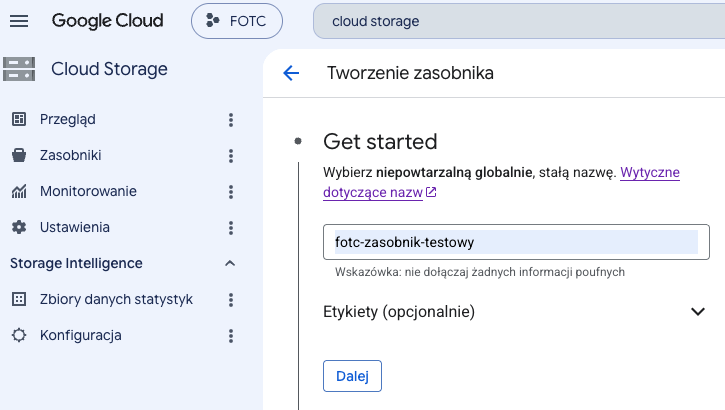Image resolution: width=725 pixels, height=410 pixels.
Task: Click the Monitorowanie chart icon
Action: tap(19, 191)
